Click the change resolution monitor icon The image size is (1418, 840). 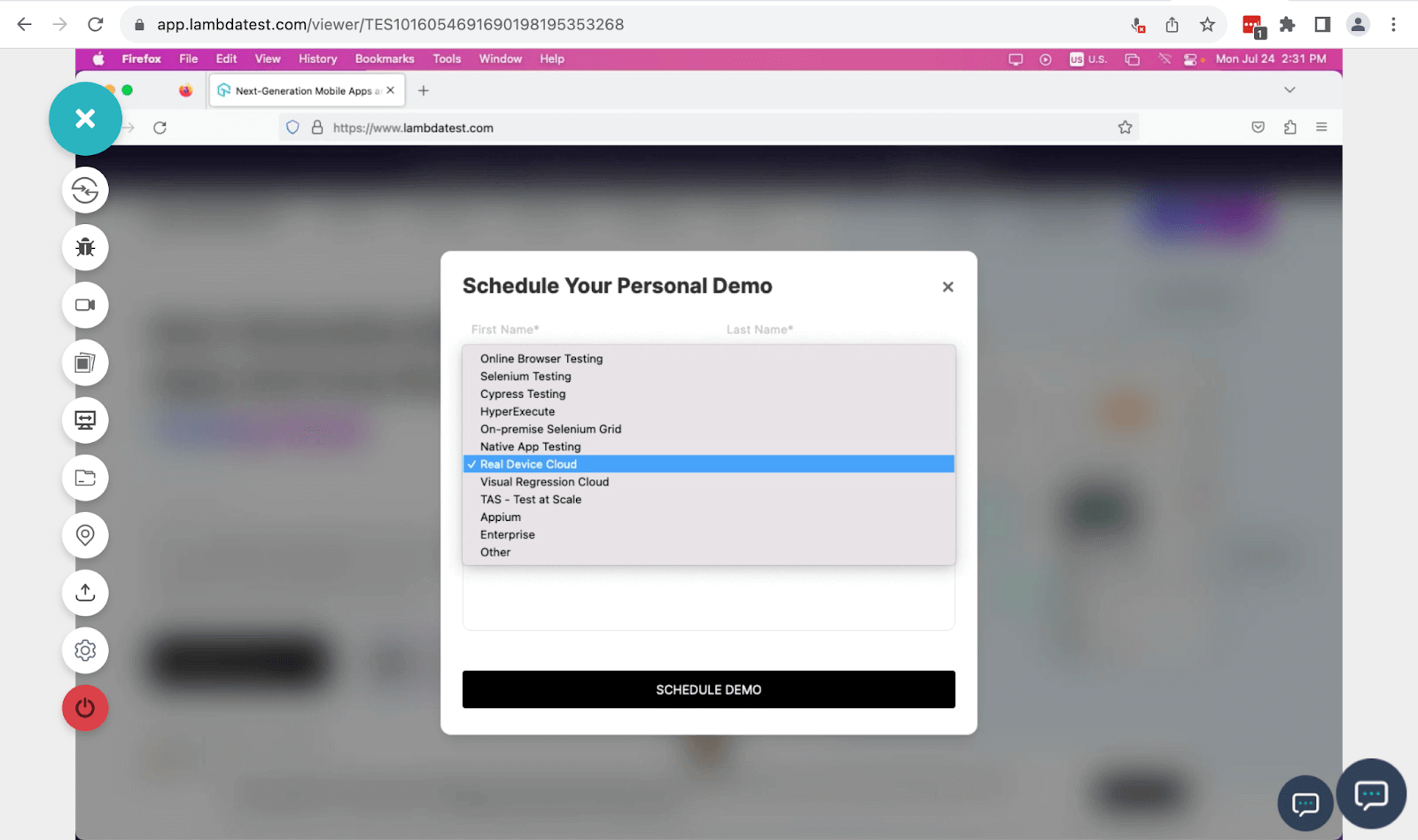tap(85, 420)
